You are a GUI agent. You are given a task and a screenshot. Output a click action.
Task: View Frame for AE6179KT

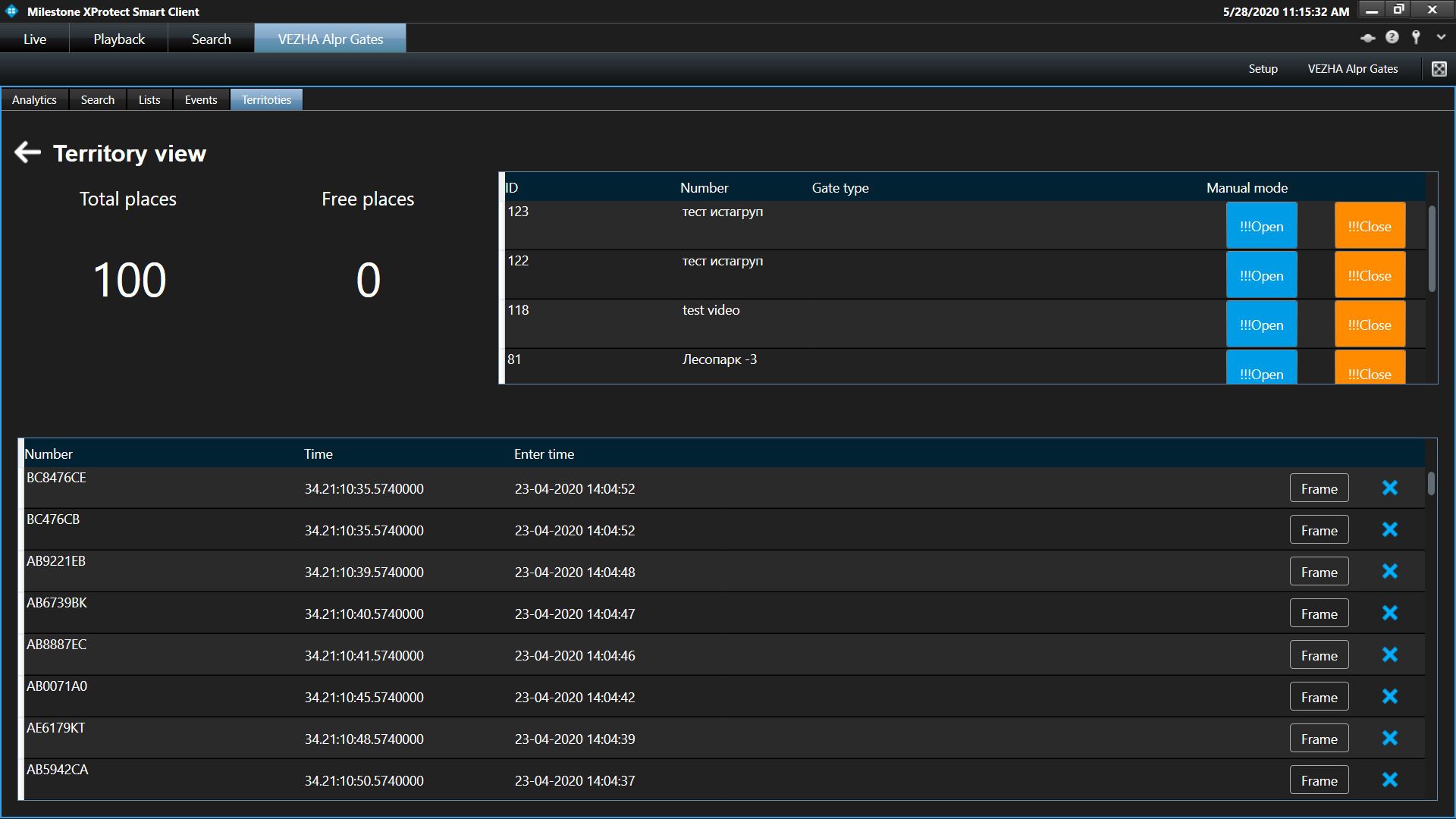pyautogui.click(x=1319, y=739)
